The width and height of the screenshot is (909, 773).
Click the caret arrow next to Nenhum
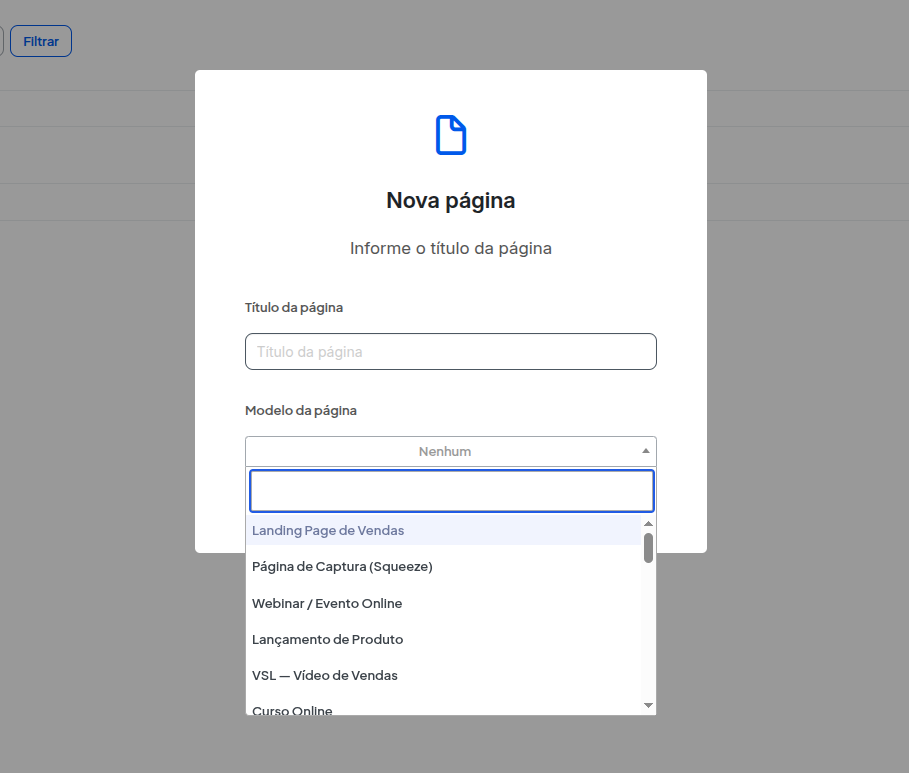pos(645,451)
